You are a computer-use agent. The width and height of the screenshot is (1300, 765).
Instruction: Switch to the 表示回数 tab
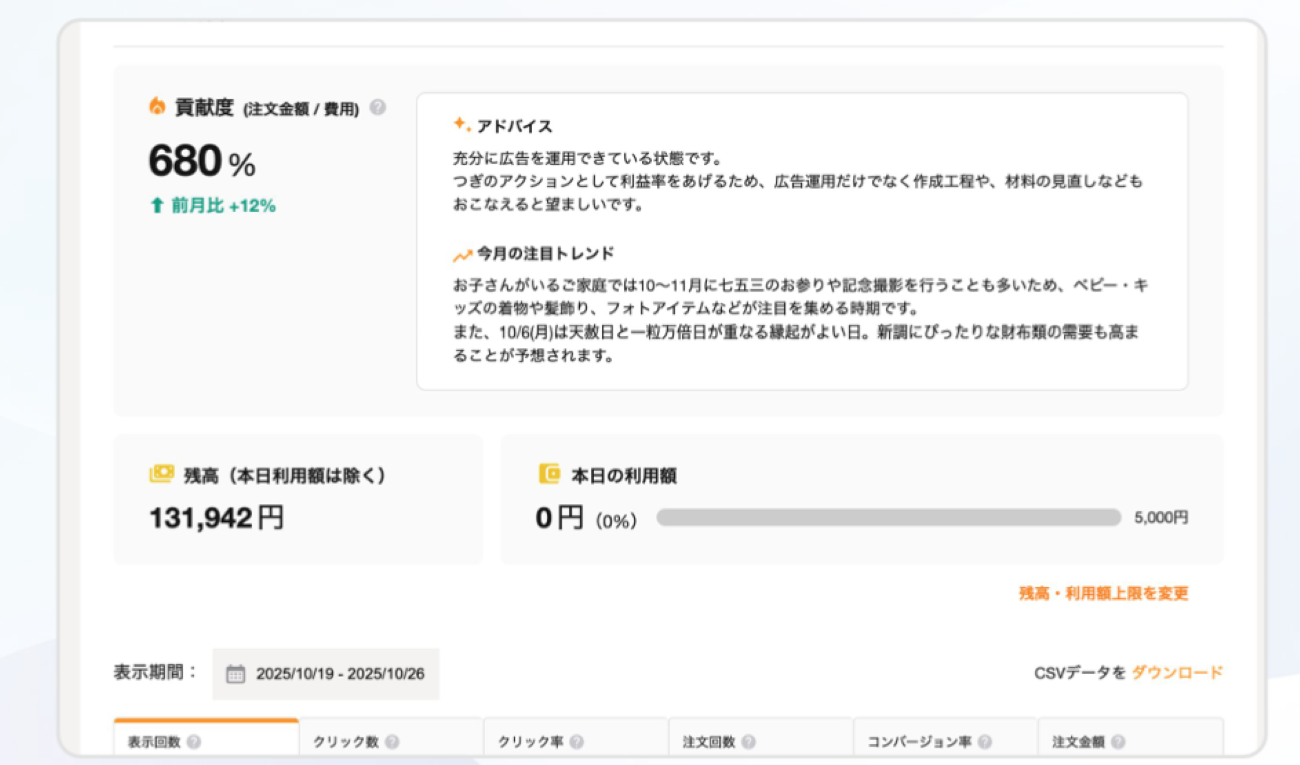click(x=154, y=742)
